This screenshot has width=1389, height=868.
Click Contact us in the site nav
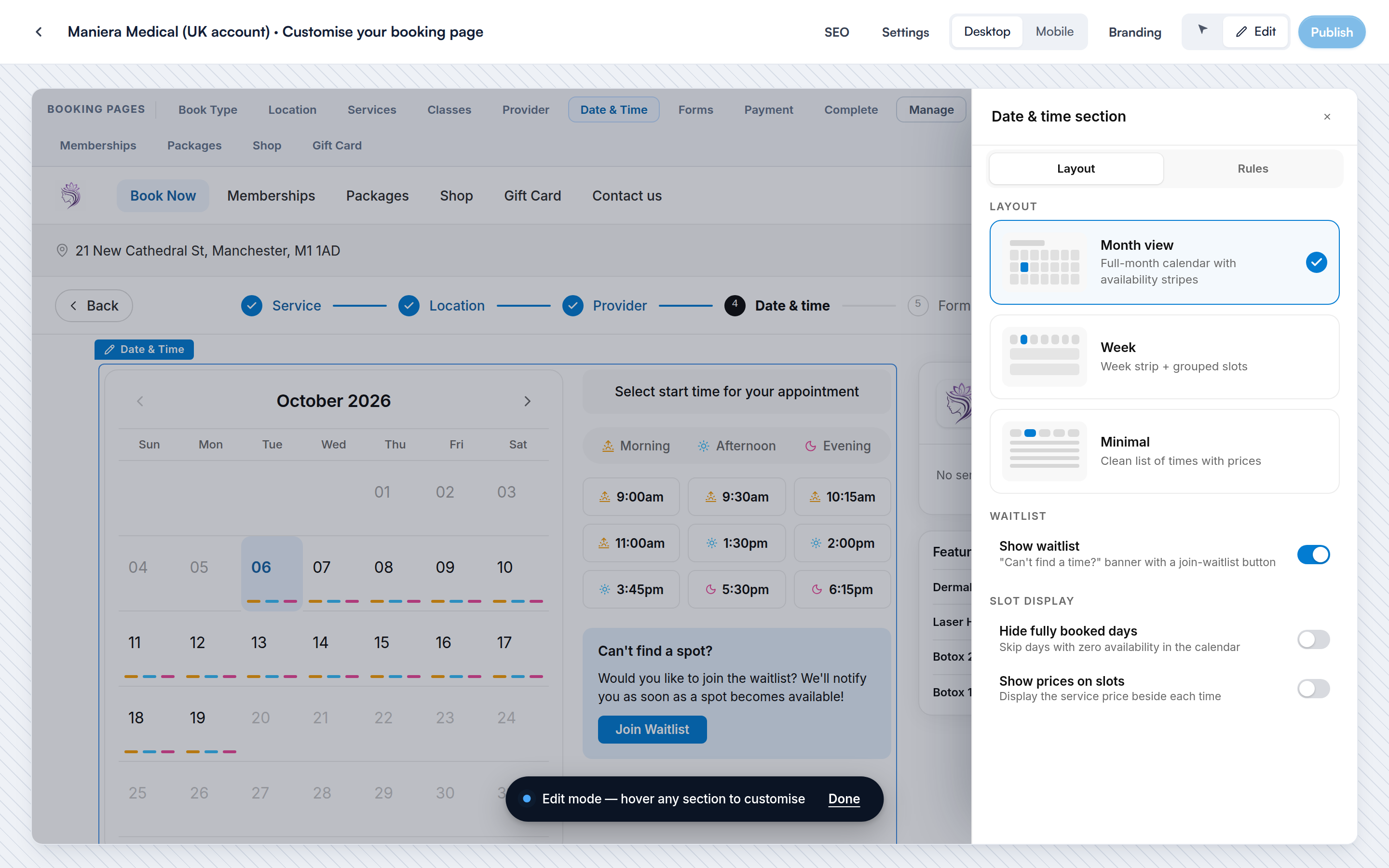627,196
